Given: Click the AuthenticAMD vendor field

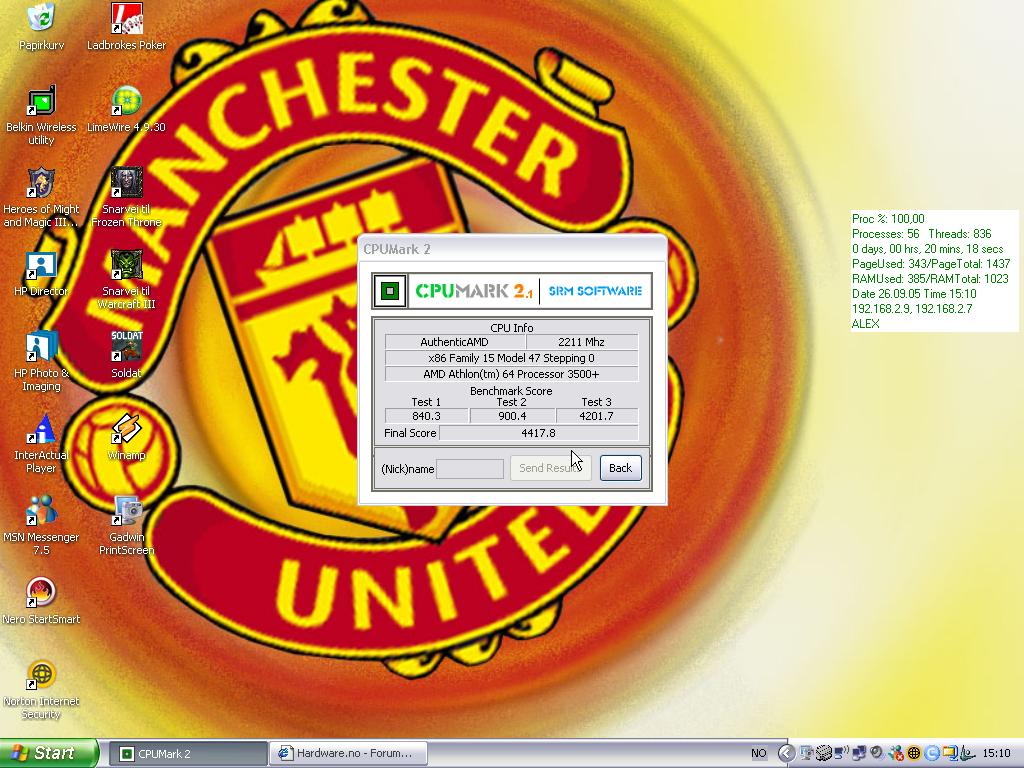Looking at the screenshot, I should click(x=455, y=342).
